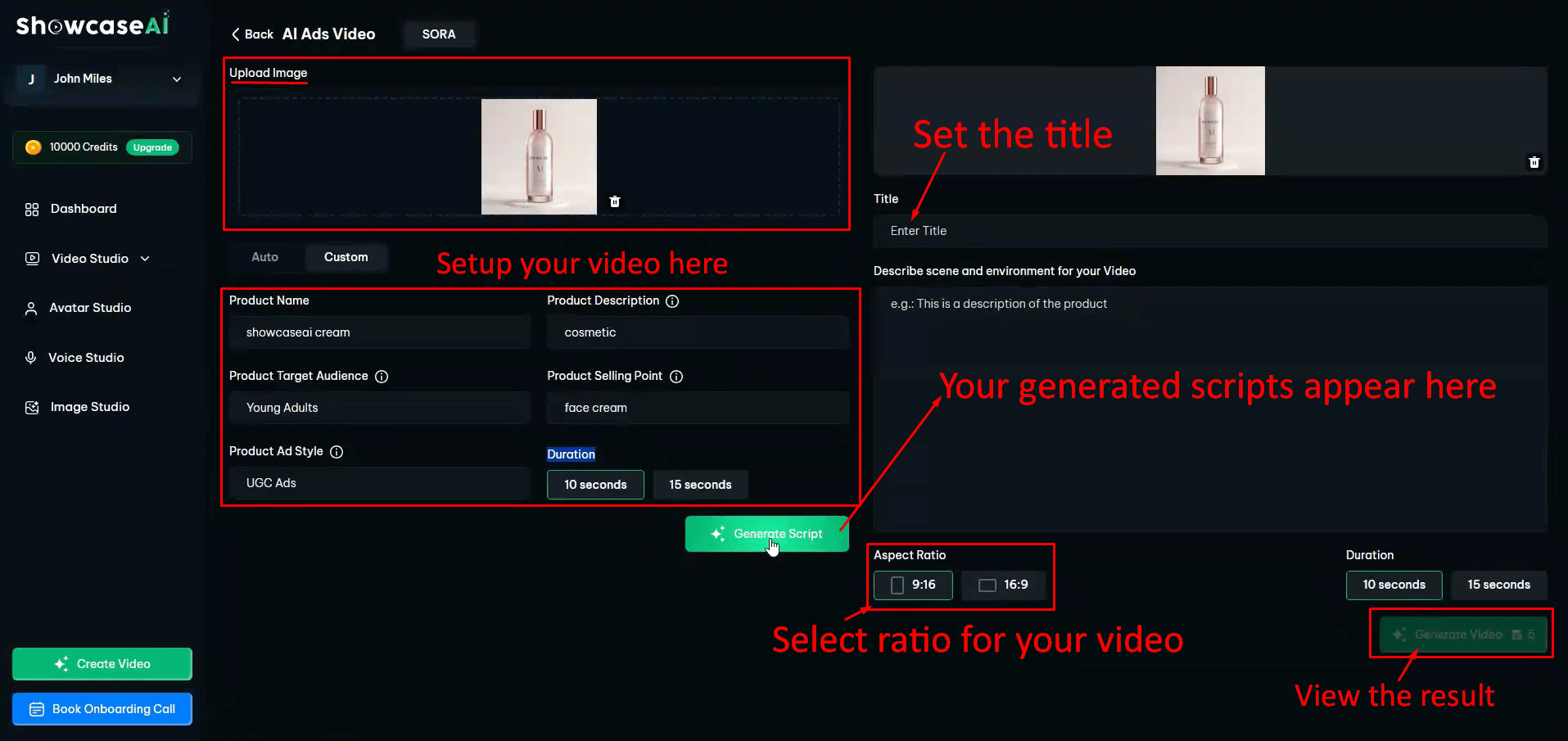
Task: Open Product Selling Point info icon
Action: pos(676,377)
